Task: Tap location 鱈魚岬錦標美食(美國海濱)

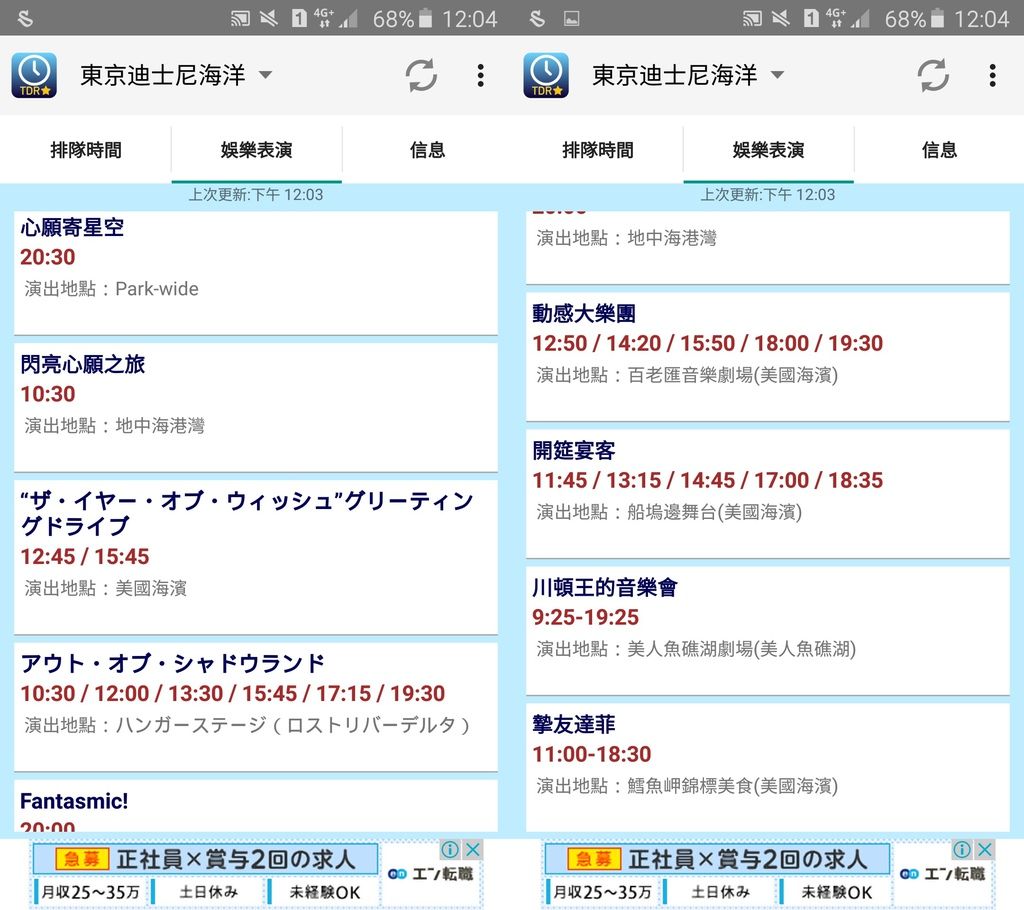Action: point(687,786)
